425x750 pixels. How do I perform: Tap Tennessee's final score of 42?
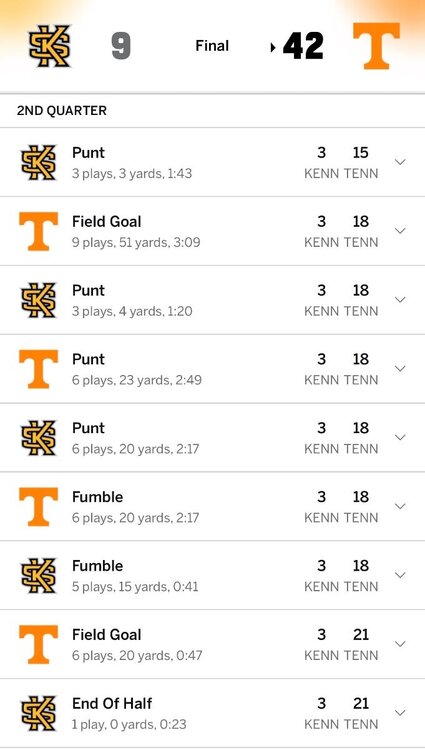(304, 46)
